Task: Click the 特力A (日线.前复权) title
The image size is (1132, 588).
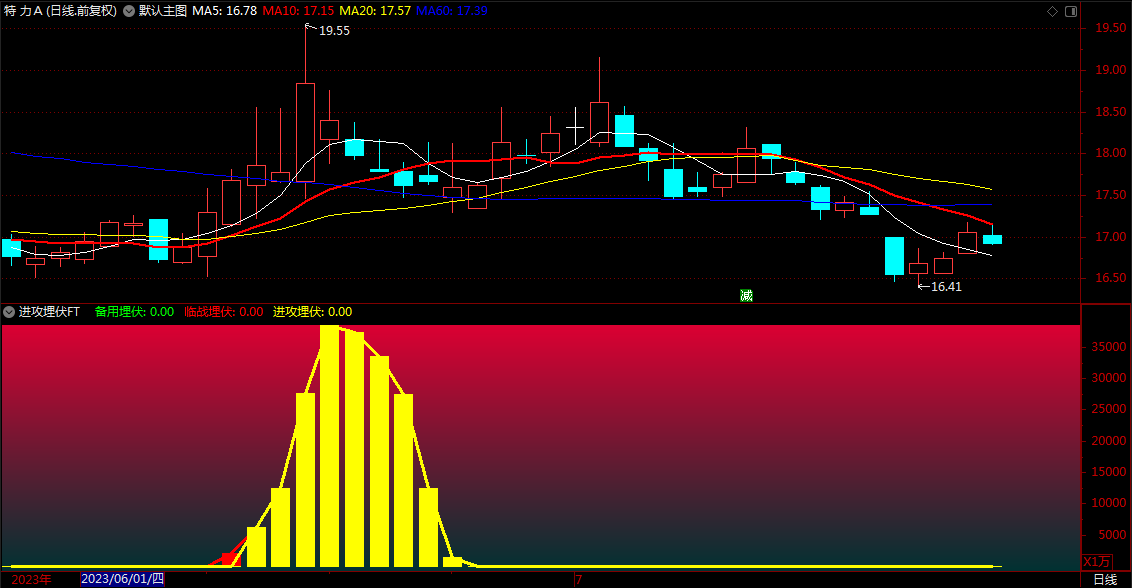Action: point(61,11)
